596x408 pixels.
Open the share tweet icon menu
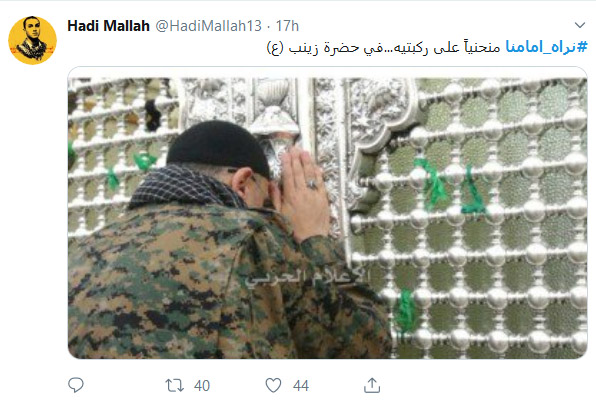point(372,385)
